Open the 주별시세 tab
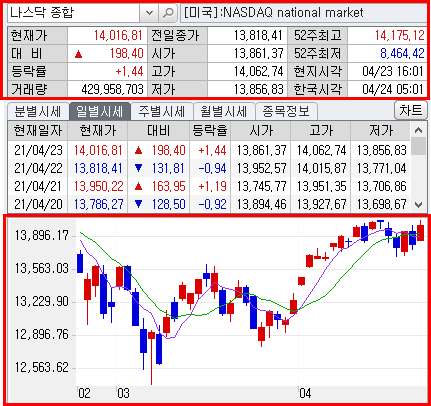Viewport: 431px width, 406px height. (162, 111)
